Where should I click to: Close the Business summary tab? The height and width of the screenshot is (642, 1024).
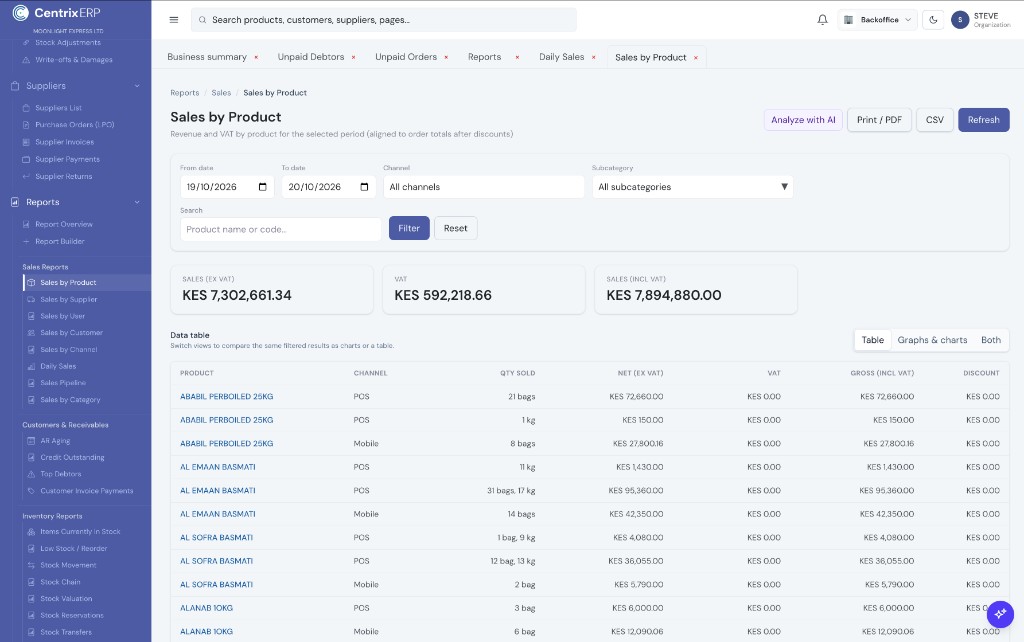pyautogui.click(x=256, y=57)
